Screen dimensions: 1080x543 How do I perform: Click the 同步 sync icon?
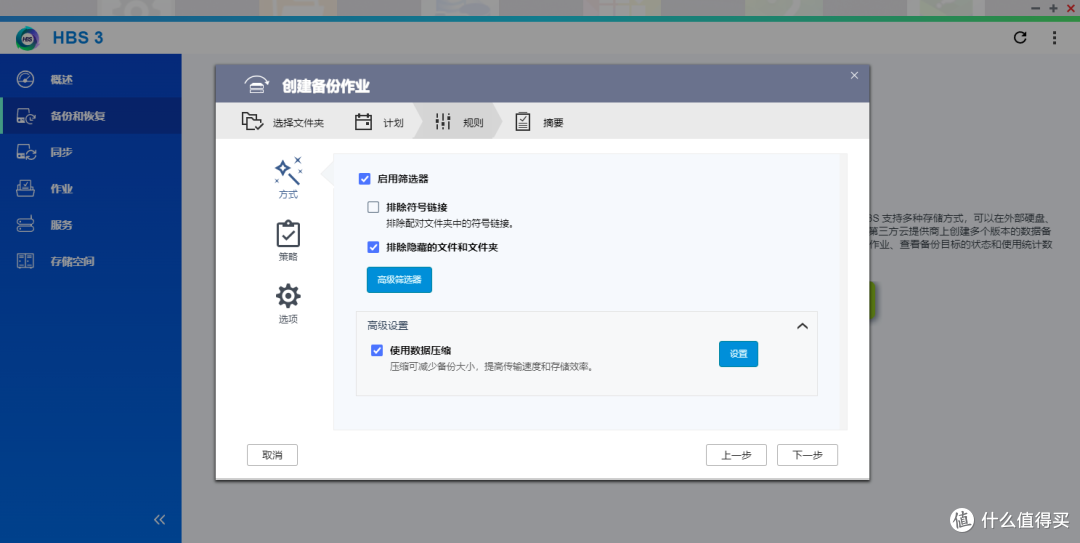click(x=25, y=152)
